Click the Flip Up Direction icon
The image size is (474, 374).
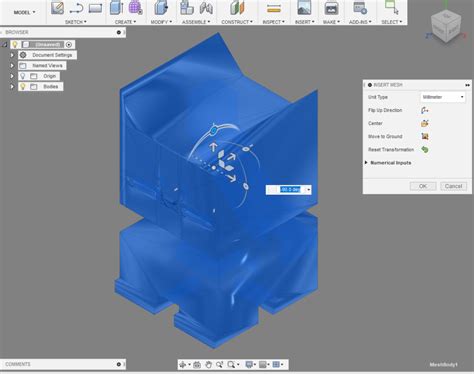(425, 110)
